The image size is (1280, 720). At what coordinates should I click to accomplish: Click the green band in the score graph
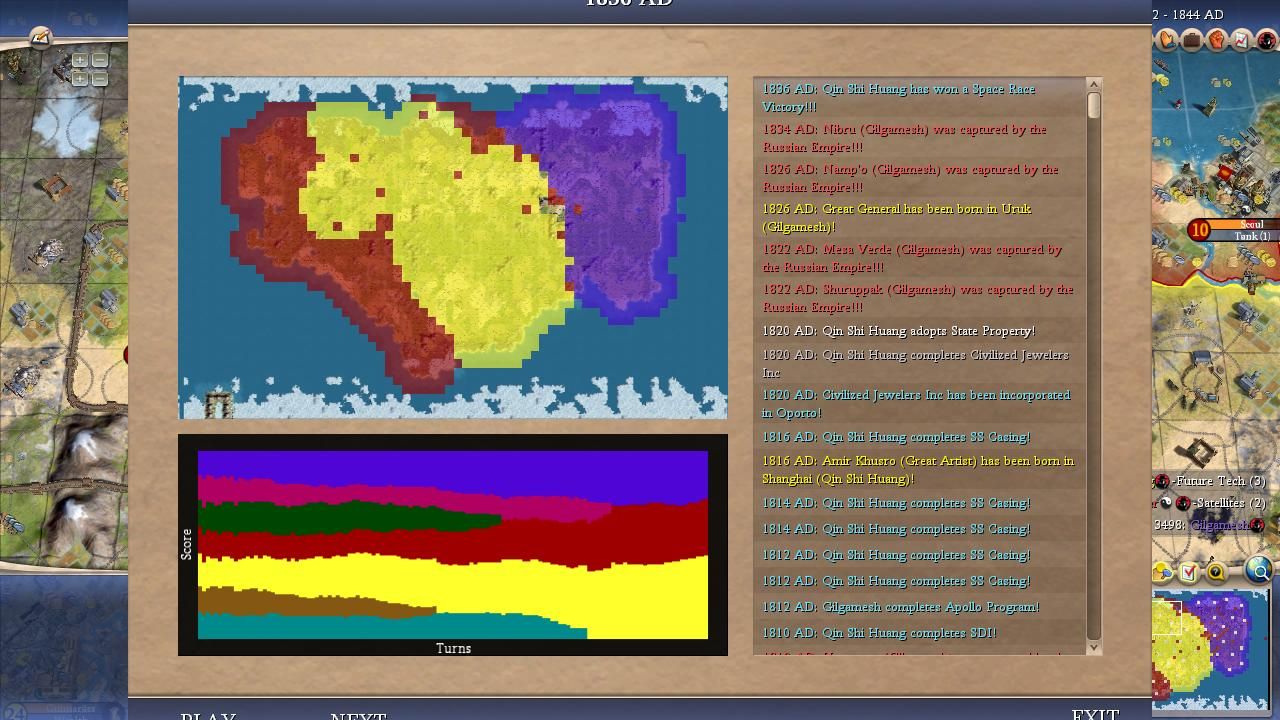[350, 517]
